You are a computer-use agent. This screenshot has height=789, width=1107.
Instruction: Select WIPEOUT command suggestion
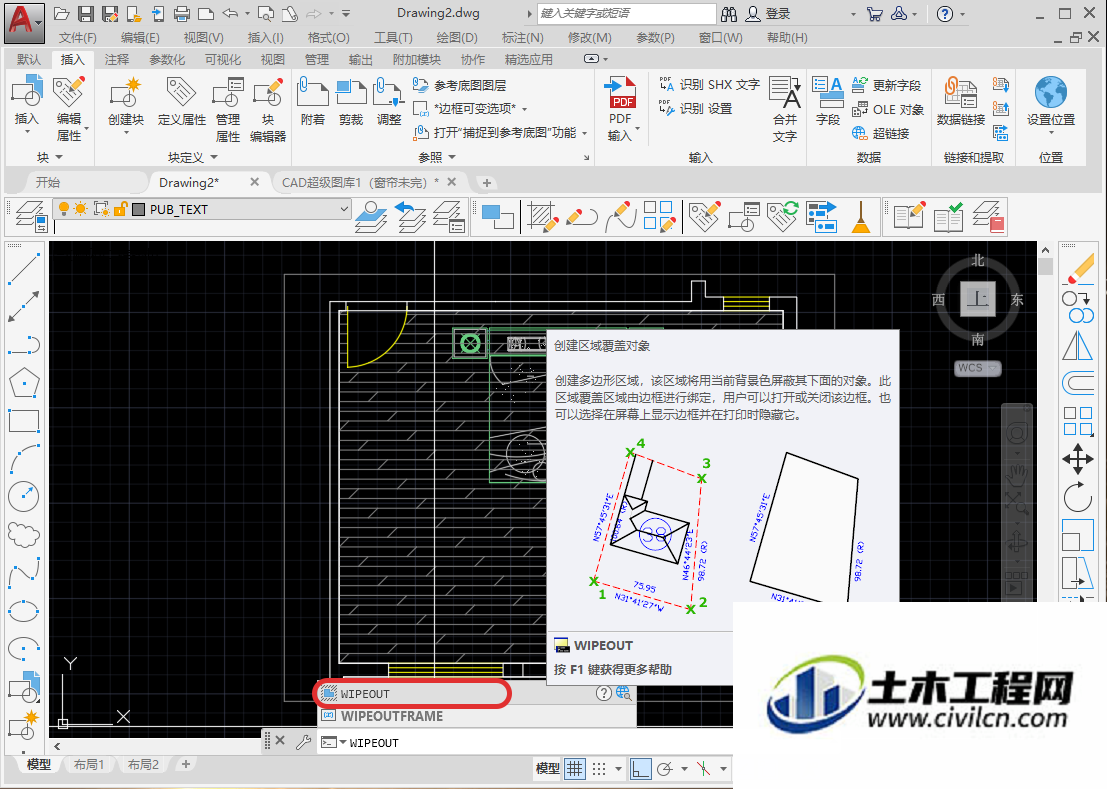point(476,694)
